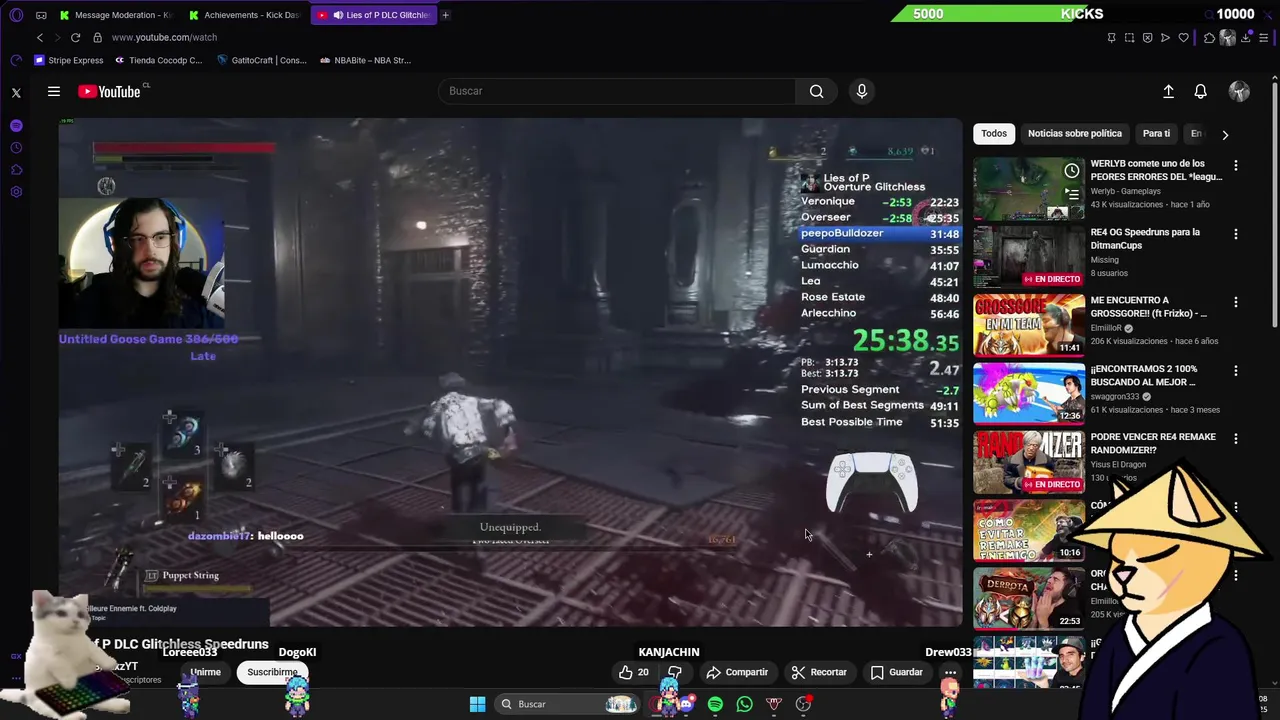This screenshot has height=720, width=1280.
Task: Start voice search with microphone icon
Action: point(862,91)
